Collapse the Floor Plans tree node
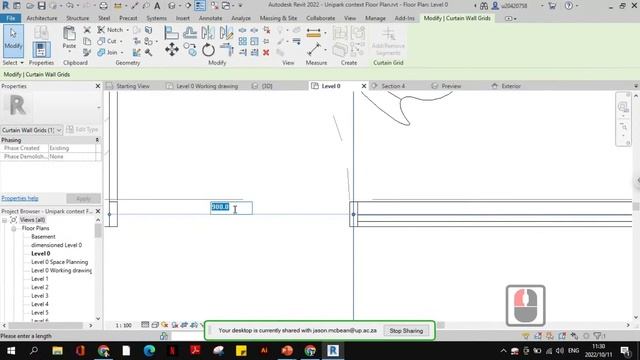Image resolution: width=640 pixels, height=360 pixels. 13,229
